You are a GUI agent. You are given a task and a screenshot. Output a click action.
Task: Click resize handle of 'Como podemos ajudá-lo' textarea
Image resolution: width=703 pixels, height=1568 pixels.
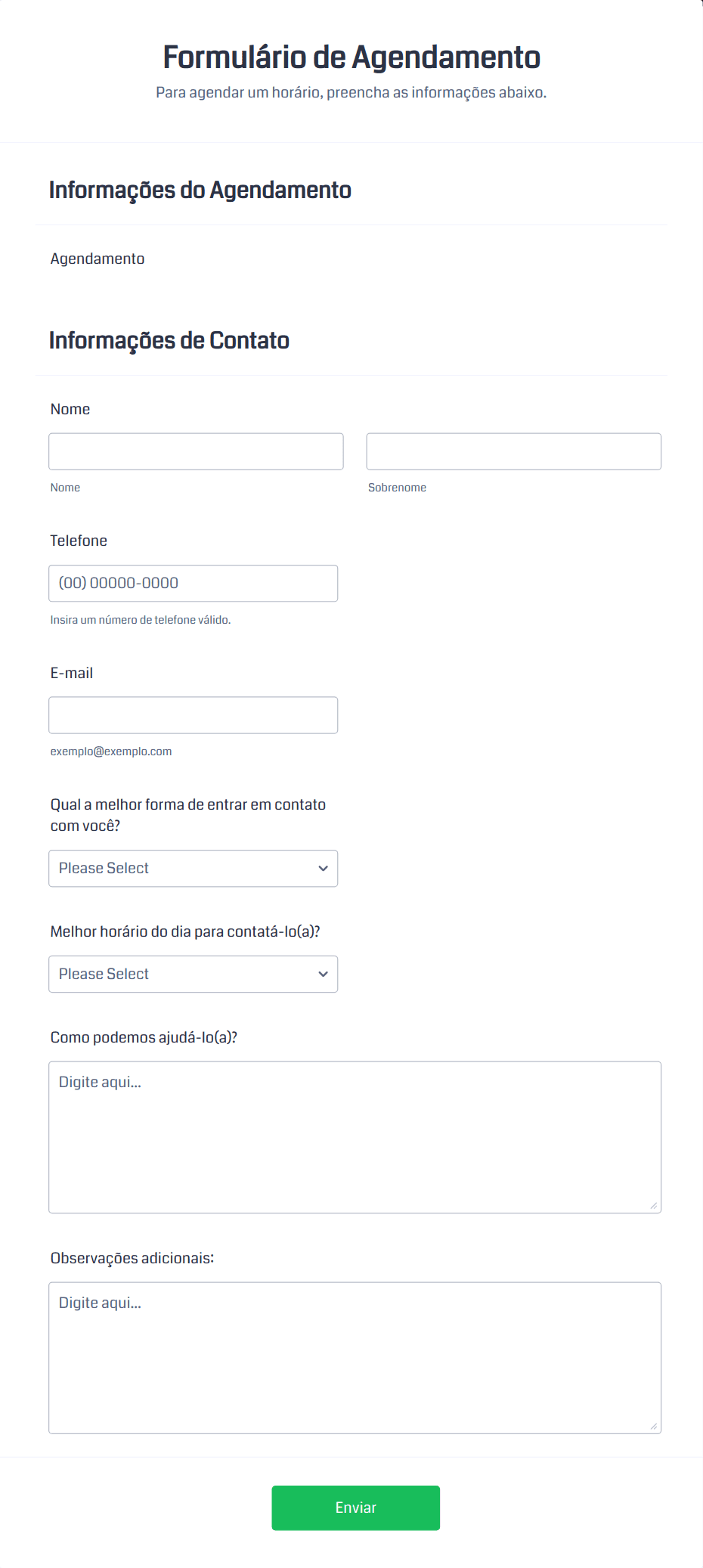click(654, 1206)
